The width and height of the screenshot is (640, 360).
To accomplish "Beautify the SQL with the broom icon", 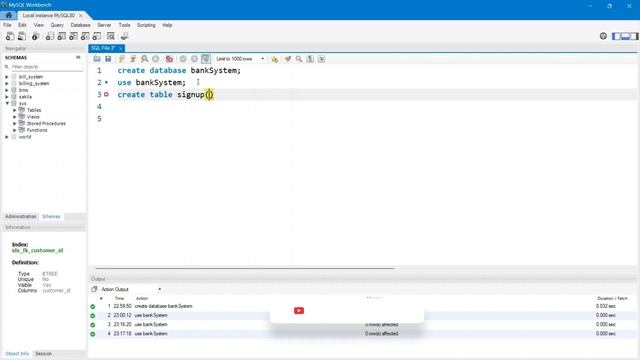I will click(x=288, y=59).
